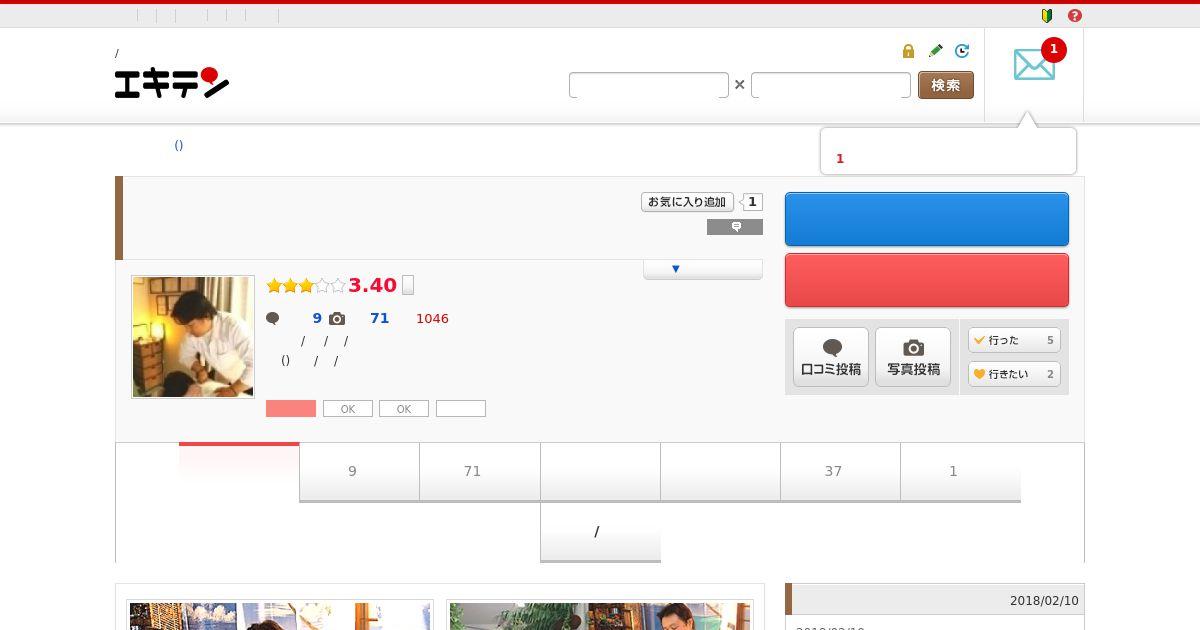The image size is (1200, 630).
Task: Select the red-topped active first tab
Action: pyautogui.click(x=239, y=471)
